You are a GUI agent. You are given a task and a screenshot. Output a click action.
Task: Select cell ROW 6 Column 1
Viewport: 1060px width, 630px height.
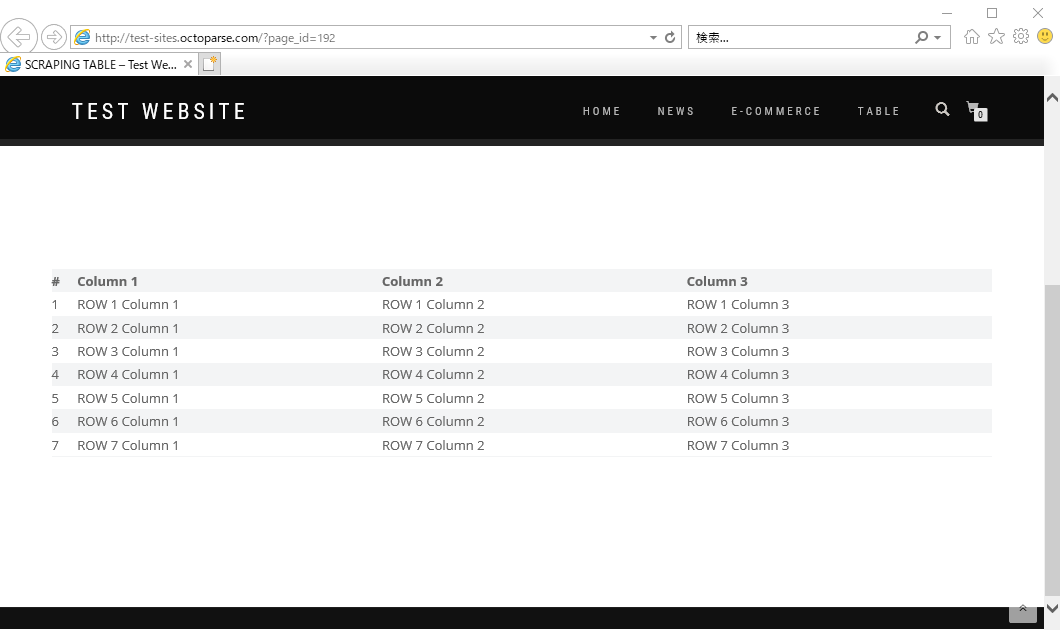[128, 422]
